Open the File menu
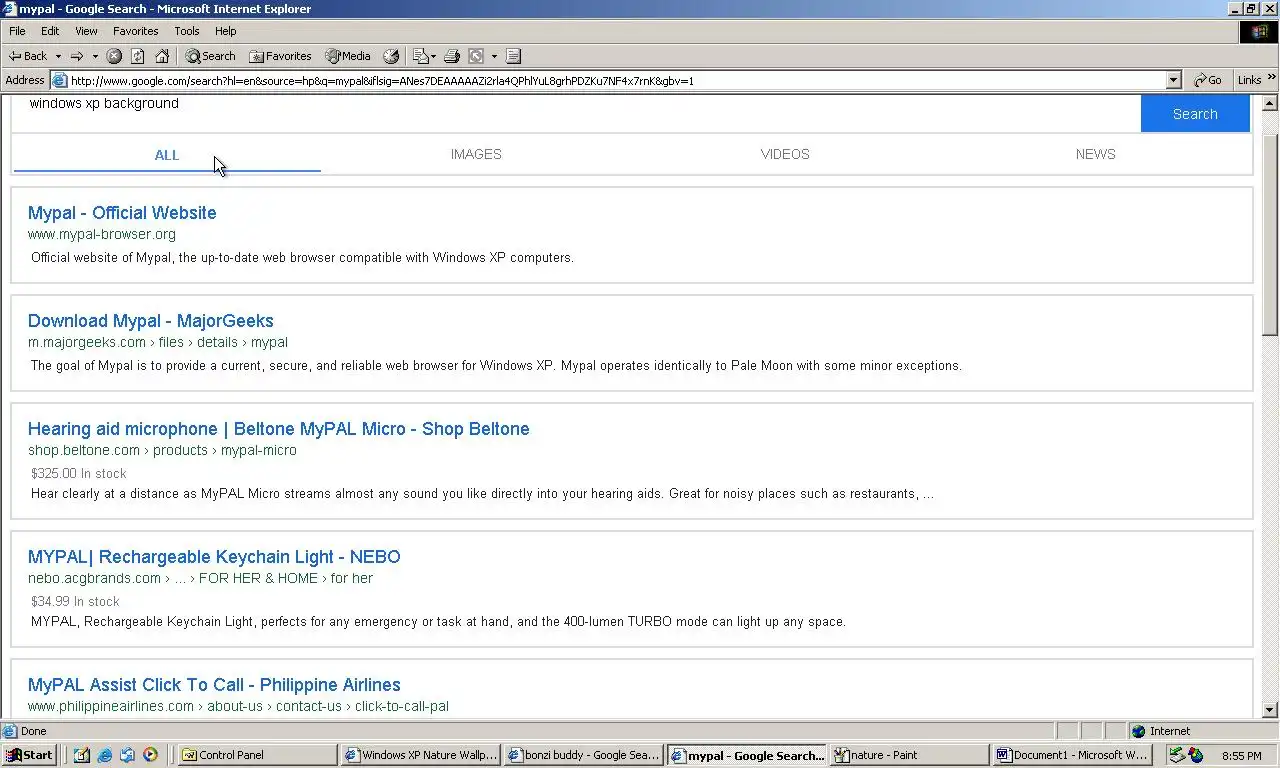The width and height of the screenshot is (1280, 768). (x=17, y=31)
